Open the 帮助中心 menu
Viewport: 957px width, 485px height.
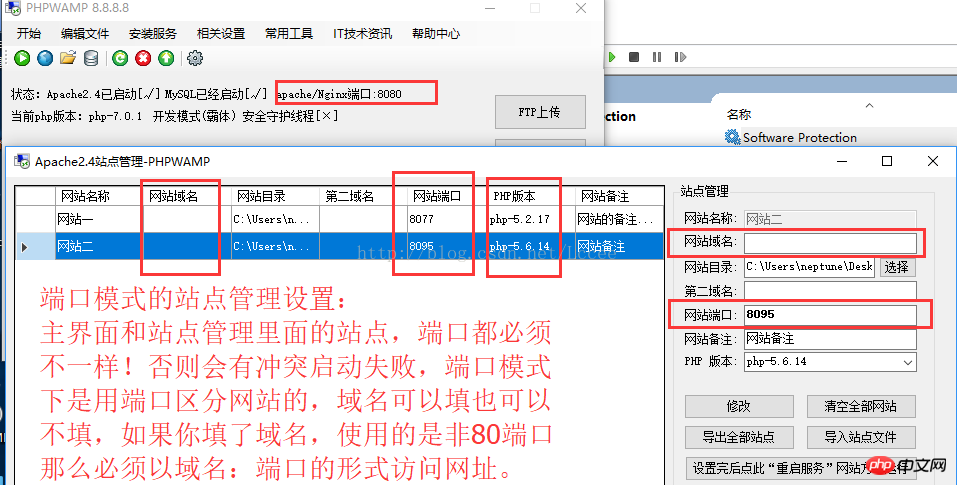[436, 34]
